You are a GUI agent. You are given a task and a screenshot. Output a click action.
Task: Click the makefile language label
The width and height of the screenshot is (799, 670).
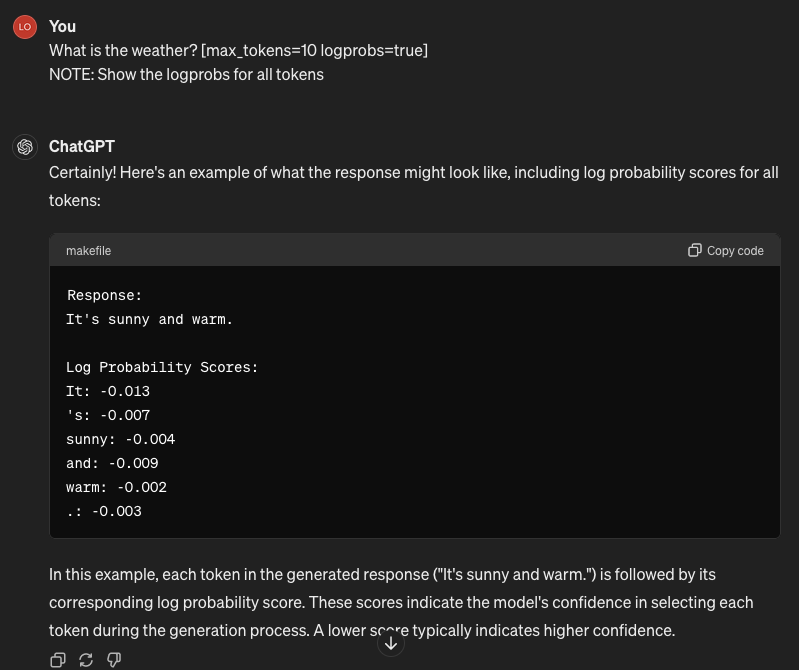tap(88, 251)
